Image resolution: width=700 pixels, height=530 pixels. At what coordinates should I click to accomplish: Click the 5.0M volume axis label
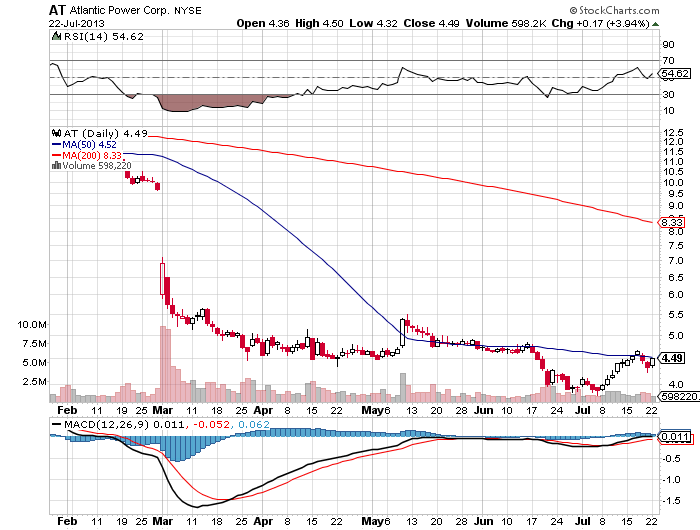[34, 363]
